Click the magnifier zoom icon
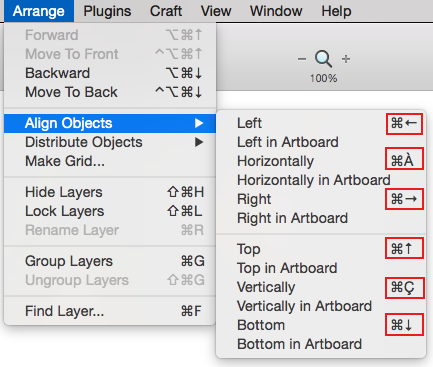The height and width of the screenshot is (367, 433). pos(323,59)
